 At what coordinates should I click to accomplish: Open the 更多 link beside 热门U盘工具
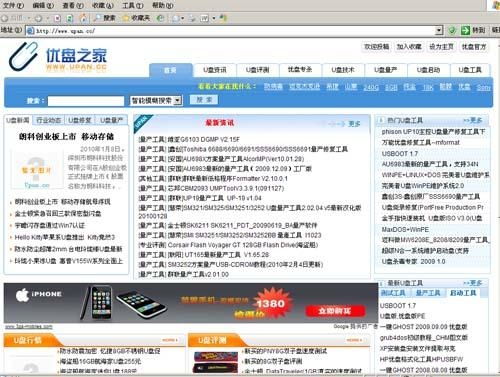tap(473, 120)
